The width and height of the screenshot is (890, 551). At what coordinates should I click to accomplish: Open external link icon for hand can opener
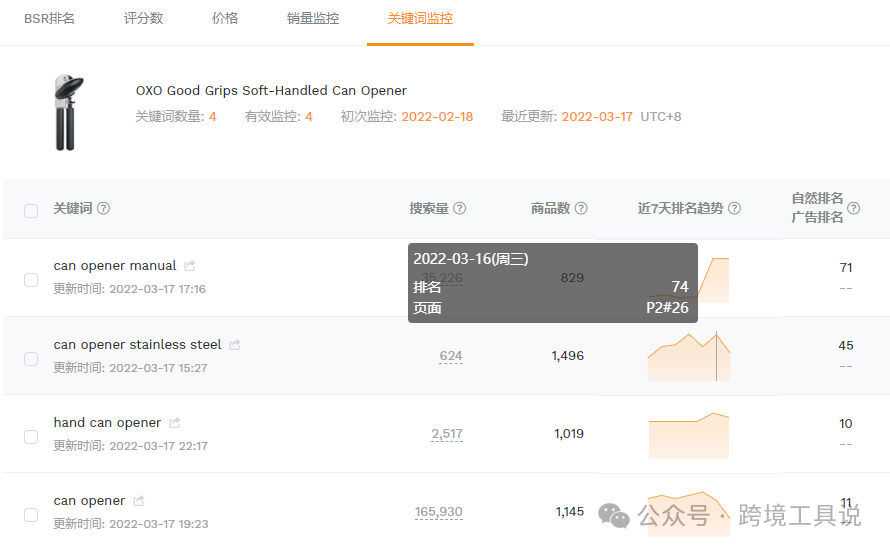pos(175,423)
